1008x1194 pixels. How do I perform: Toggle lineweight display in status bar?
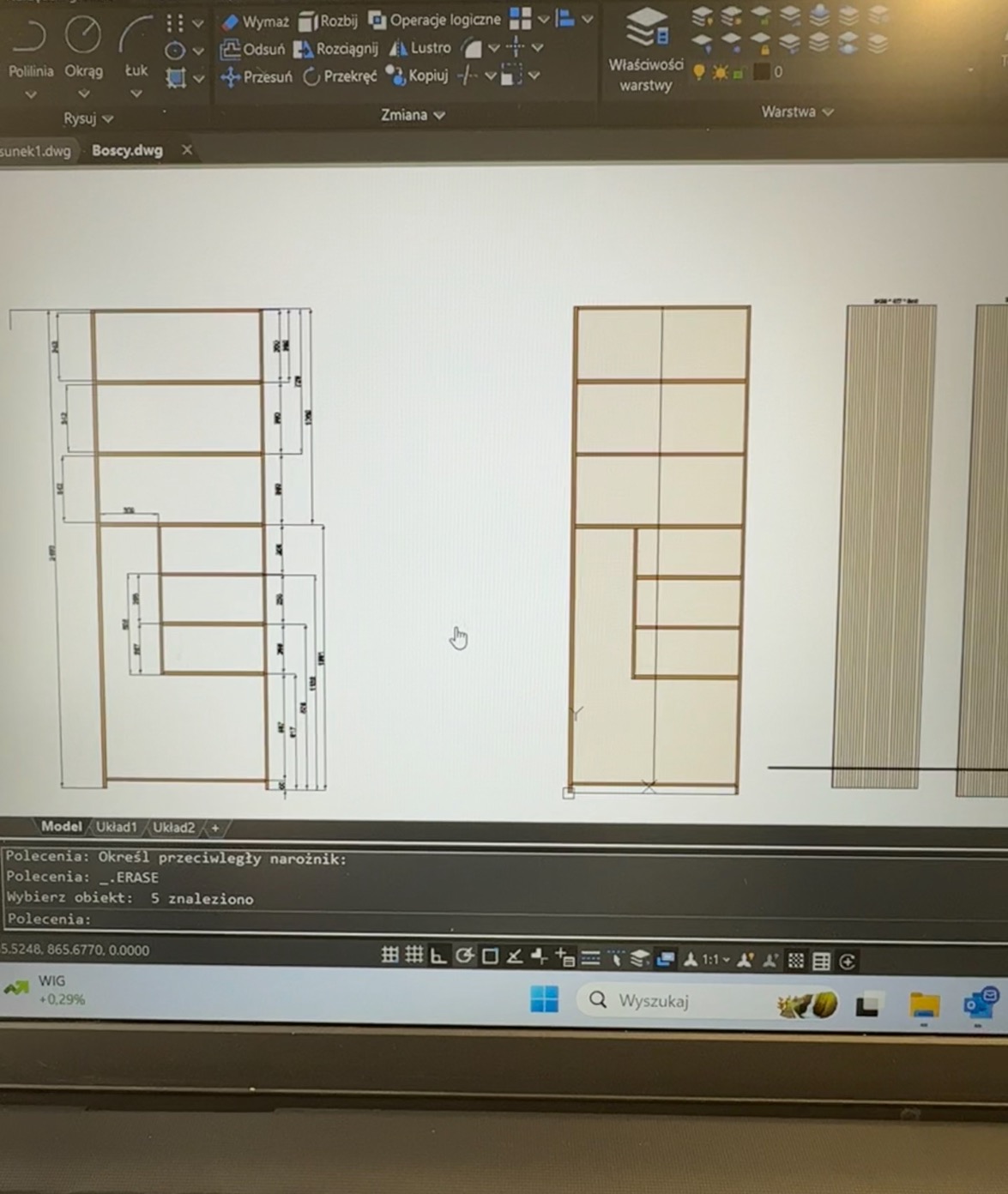[590, 958]
